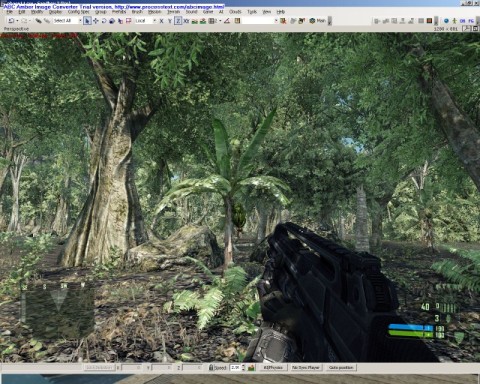Open the Terrain menu
The height and width of the screenshot is (384, 480).
click(173, 12)
